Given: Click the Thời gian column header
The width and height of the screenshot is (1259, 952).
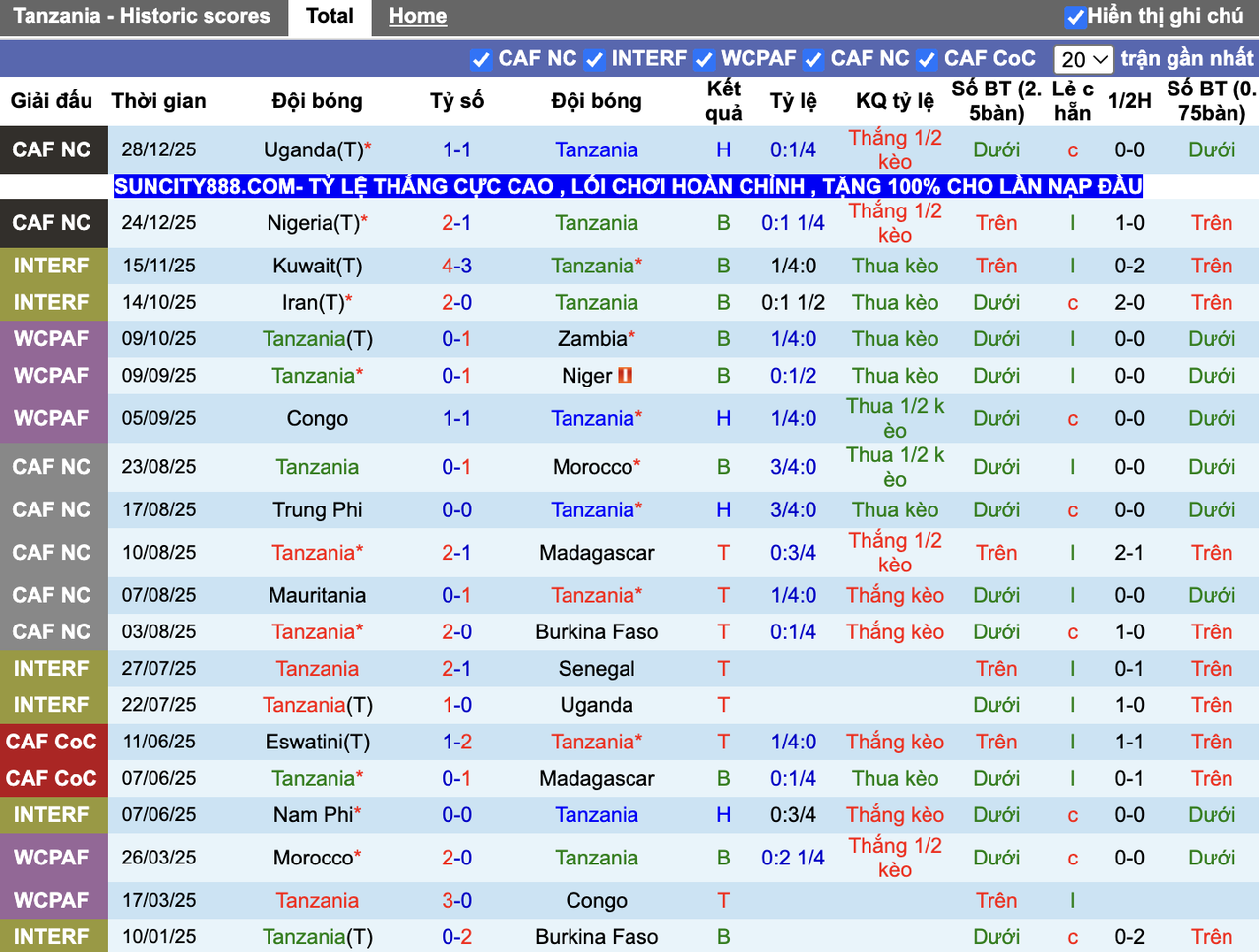Looking at the screenshot, I should click(x=159, y=101).
